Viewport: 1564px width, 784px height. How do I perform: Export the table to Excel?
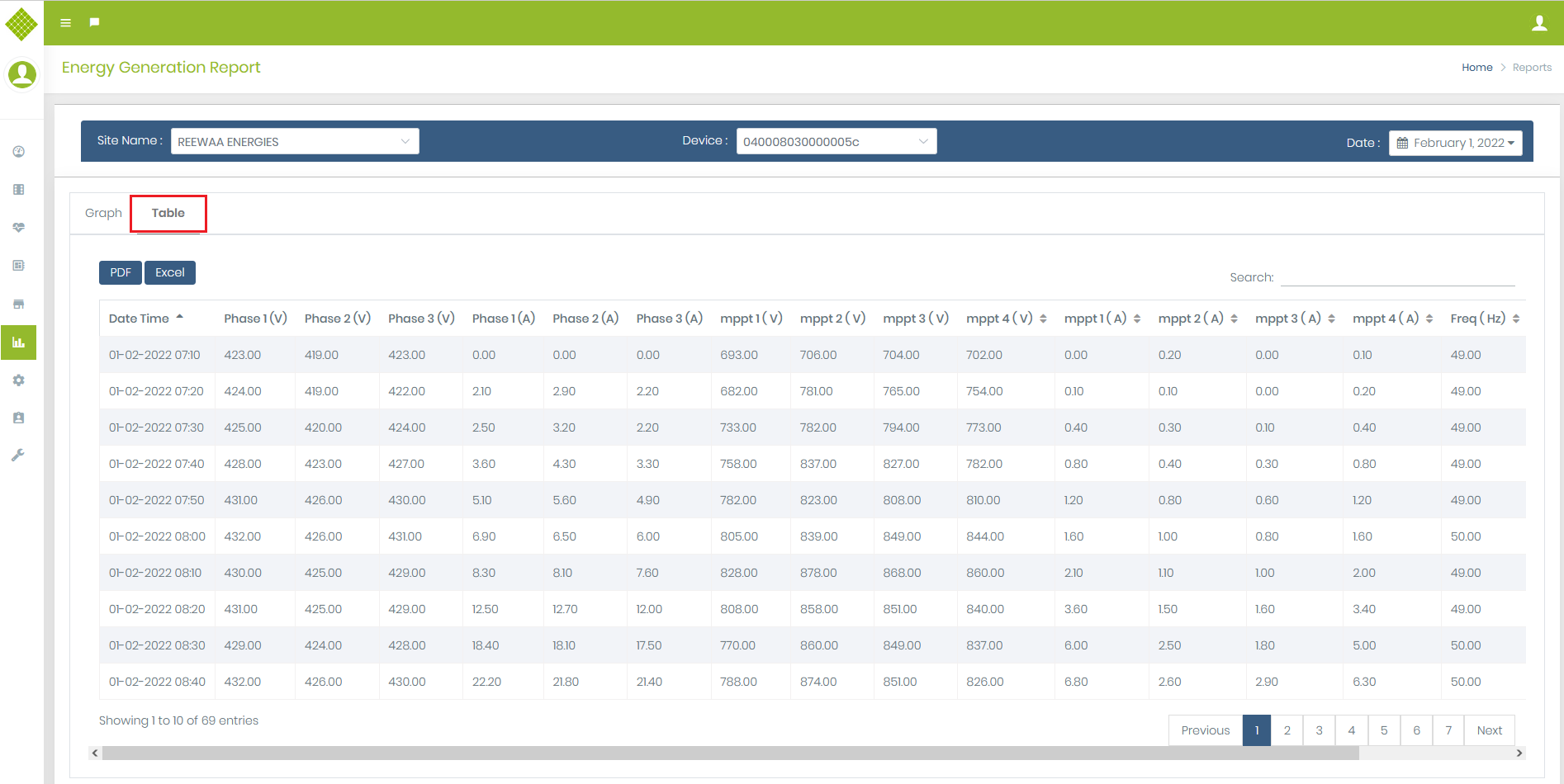point(170,272)
